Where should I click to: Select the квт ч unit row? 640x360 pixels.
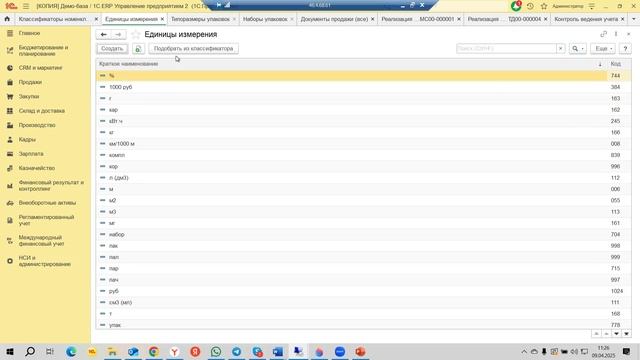pos(363,121)
